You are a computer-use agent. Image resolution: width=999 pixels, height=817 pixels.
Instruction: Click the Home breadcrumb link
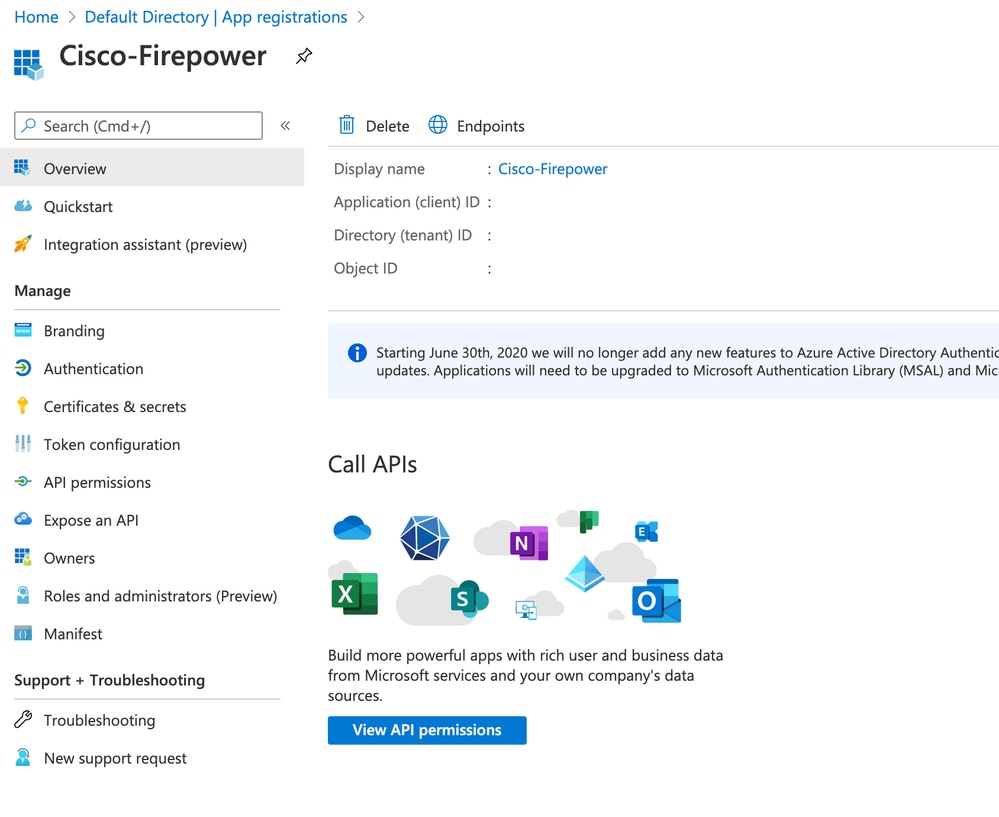coord(36,17)
